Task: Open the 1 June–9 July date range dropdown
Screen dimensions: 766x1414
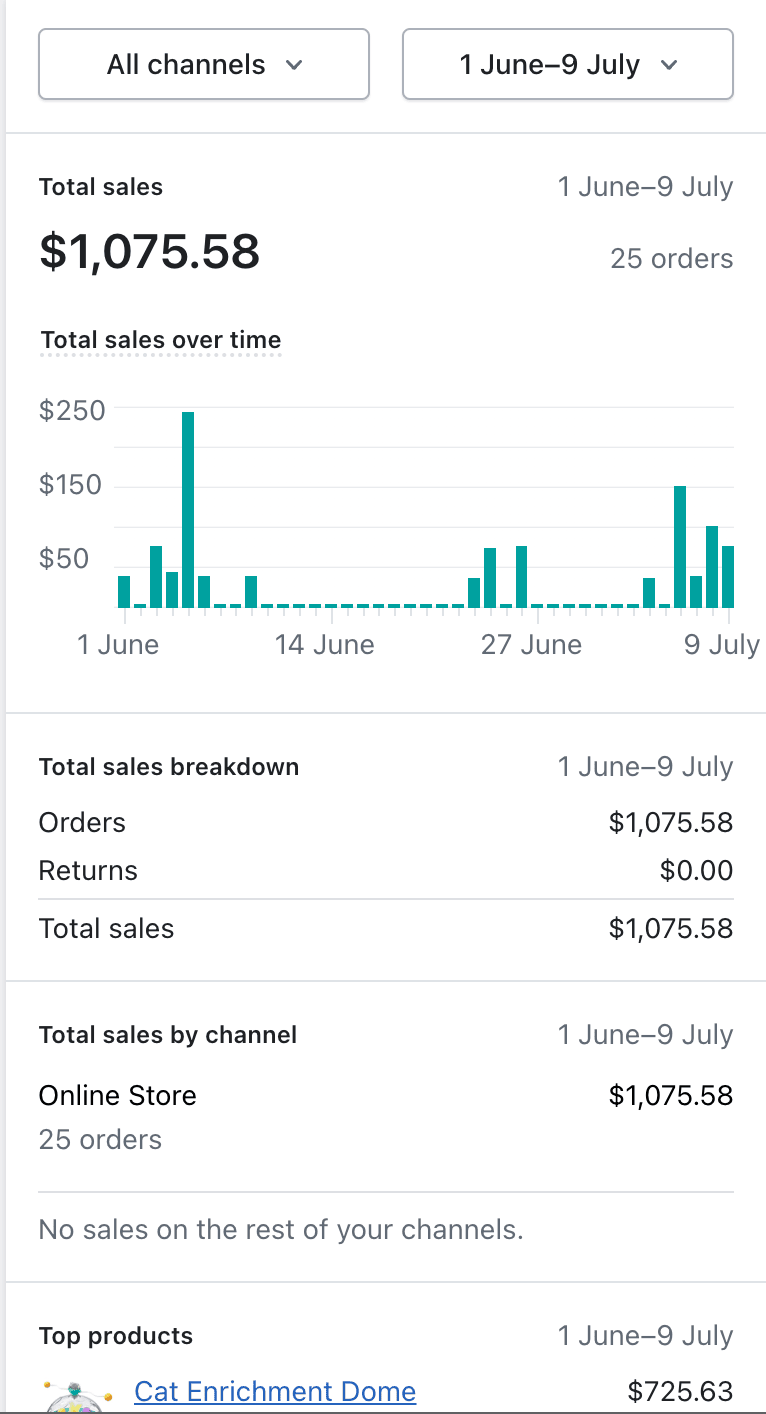Action: point(567,65)
